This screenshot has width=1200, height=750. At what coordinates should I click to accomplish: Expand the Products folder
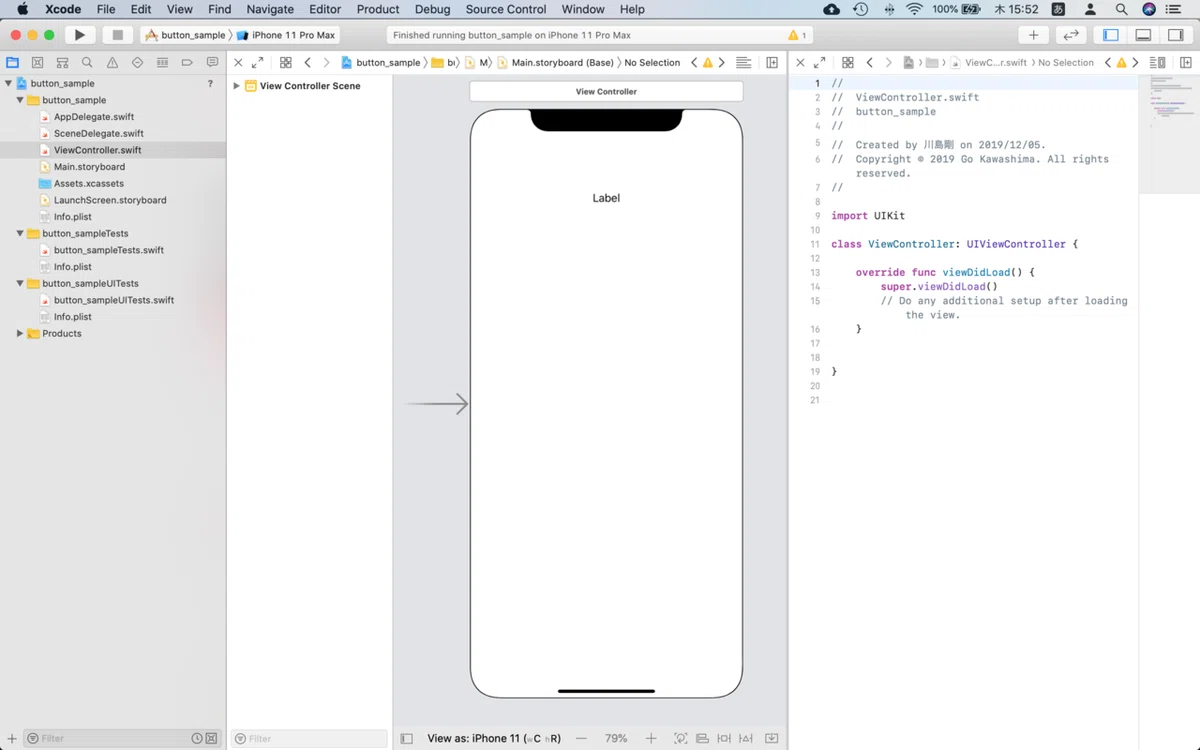pyautogui.click(x=20, y=334)
